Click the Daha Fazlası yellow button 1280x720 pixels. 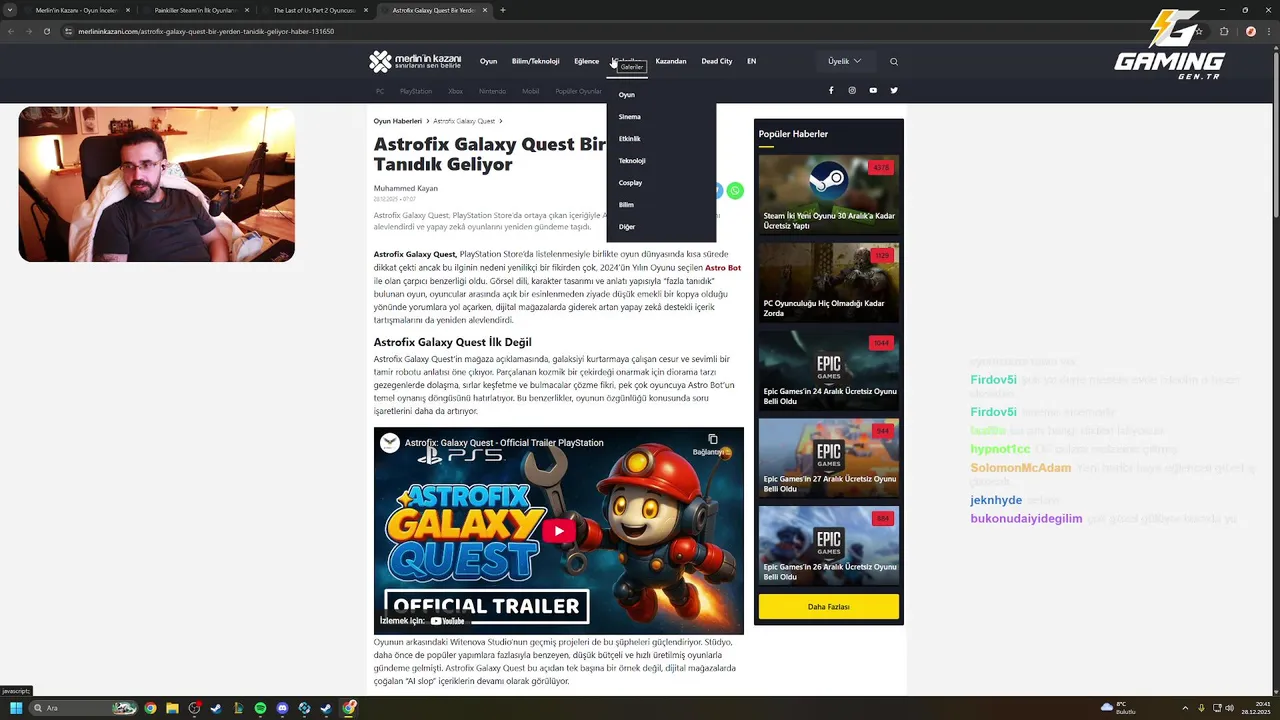click(828, 607)
